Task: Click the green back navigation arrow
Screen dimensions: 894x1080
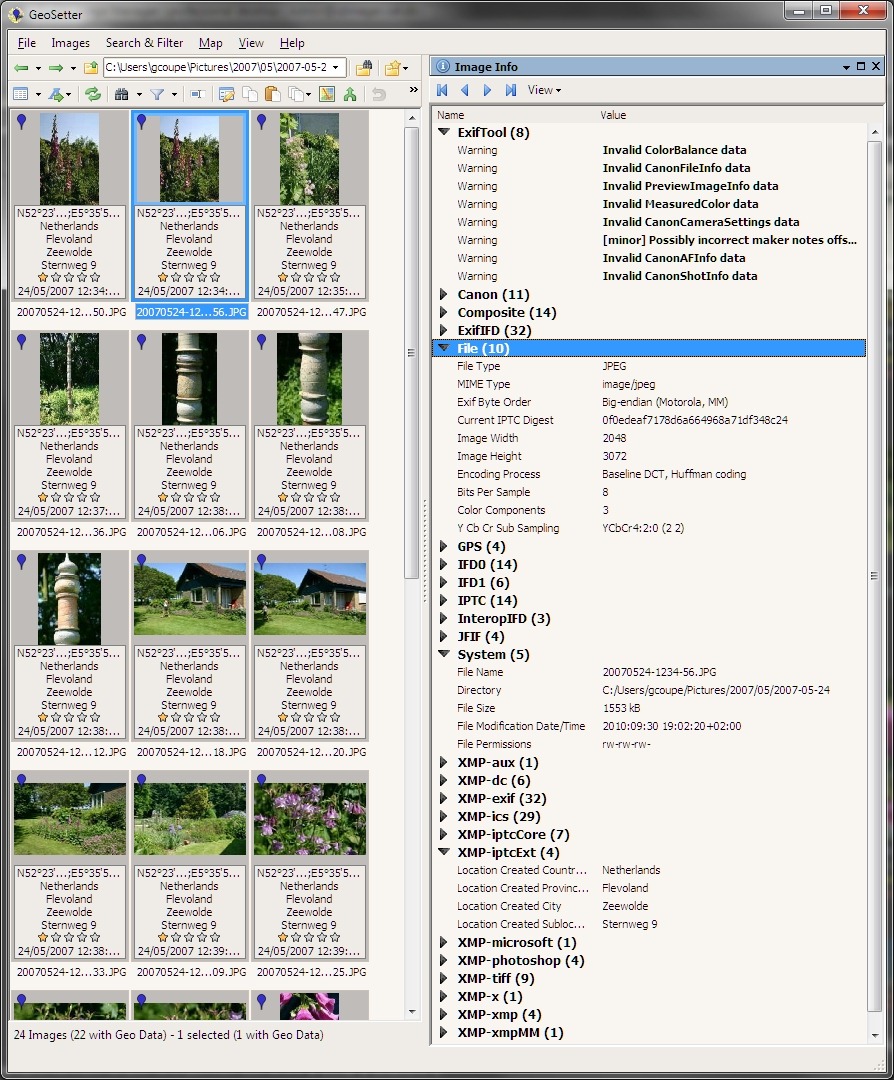Action: tap(21, 68)
